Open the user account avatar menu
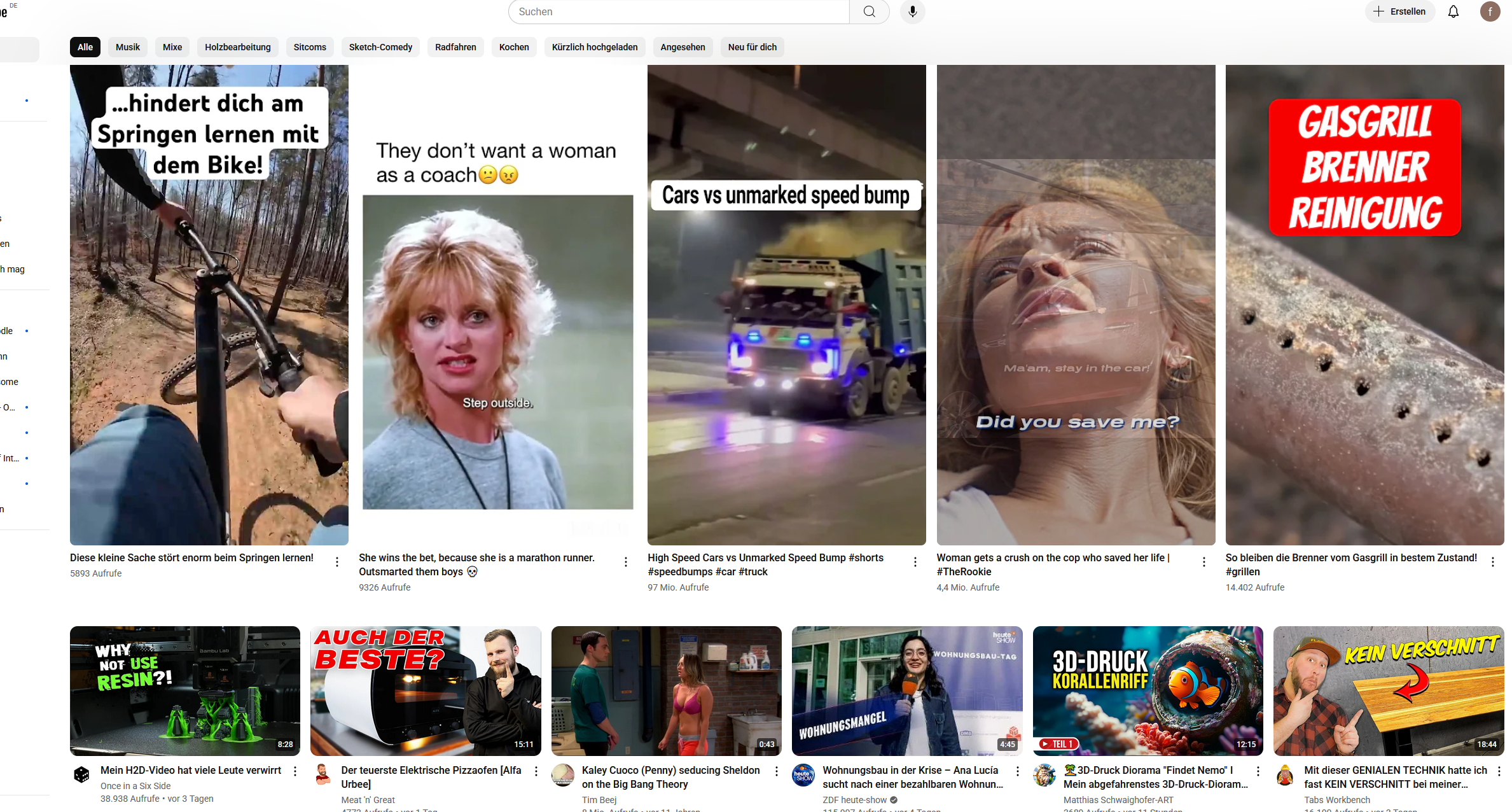Screen dimensions: 1512x812 click(1490, 11)
